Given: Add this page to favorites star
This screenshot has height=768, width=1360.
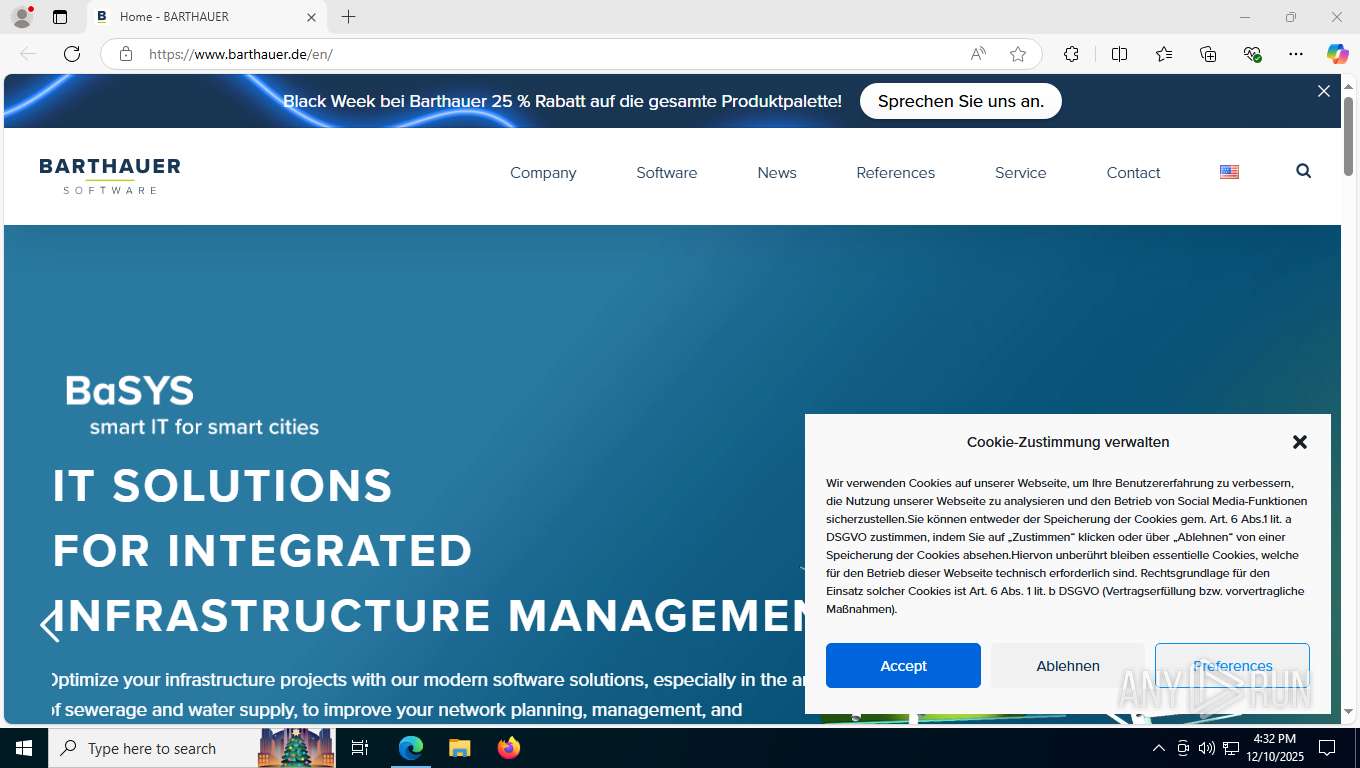Looking at the screenshot, I should point(1018,54).
